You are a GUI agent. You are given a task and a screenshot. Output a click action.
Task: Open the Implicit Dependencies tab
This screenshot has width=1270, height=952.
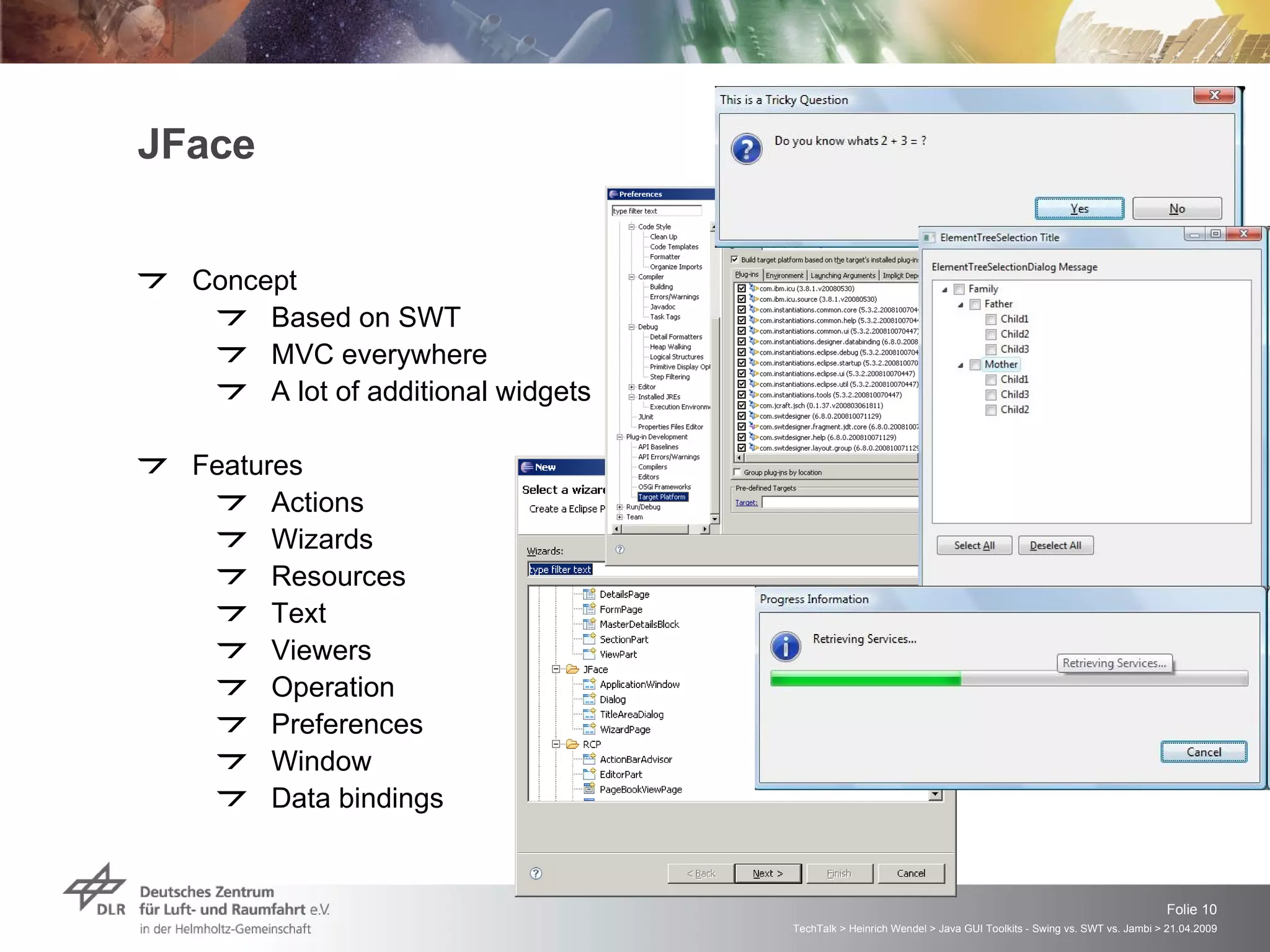pyautogui.click(x=900, y=275)
